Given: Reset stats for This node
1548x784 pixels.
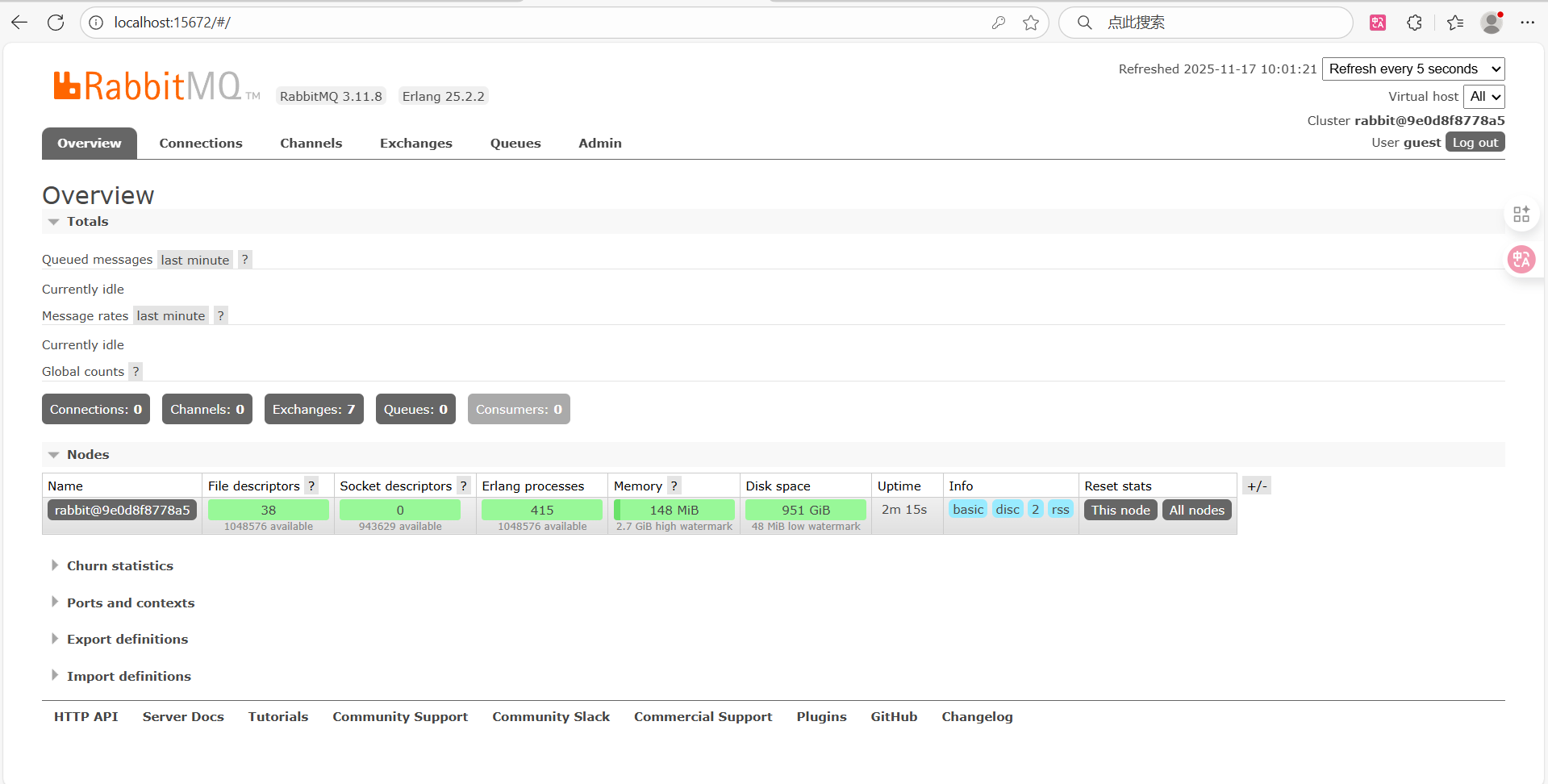Looking at the screenshot, I should pos(1120,510).
